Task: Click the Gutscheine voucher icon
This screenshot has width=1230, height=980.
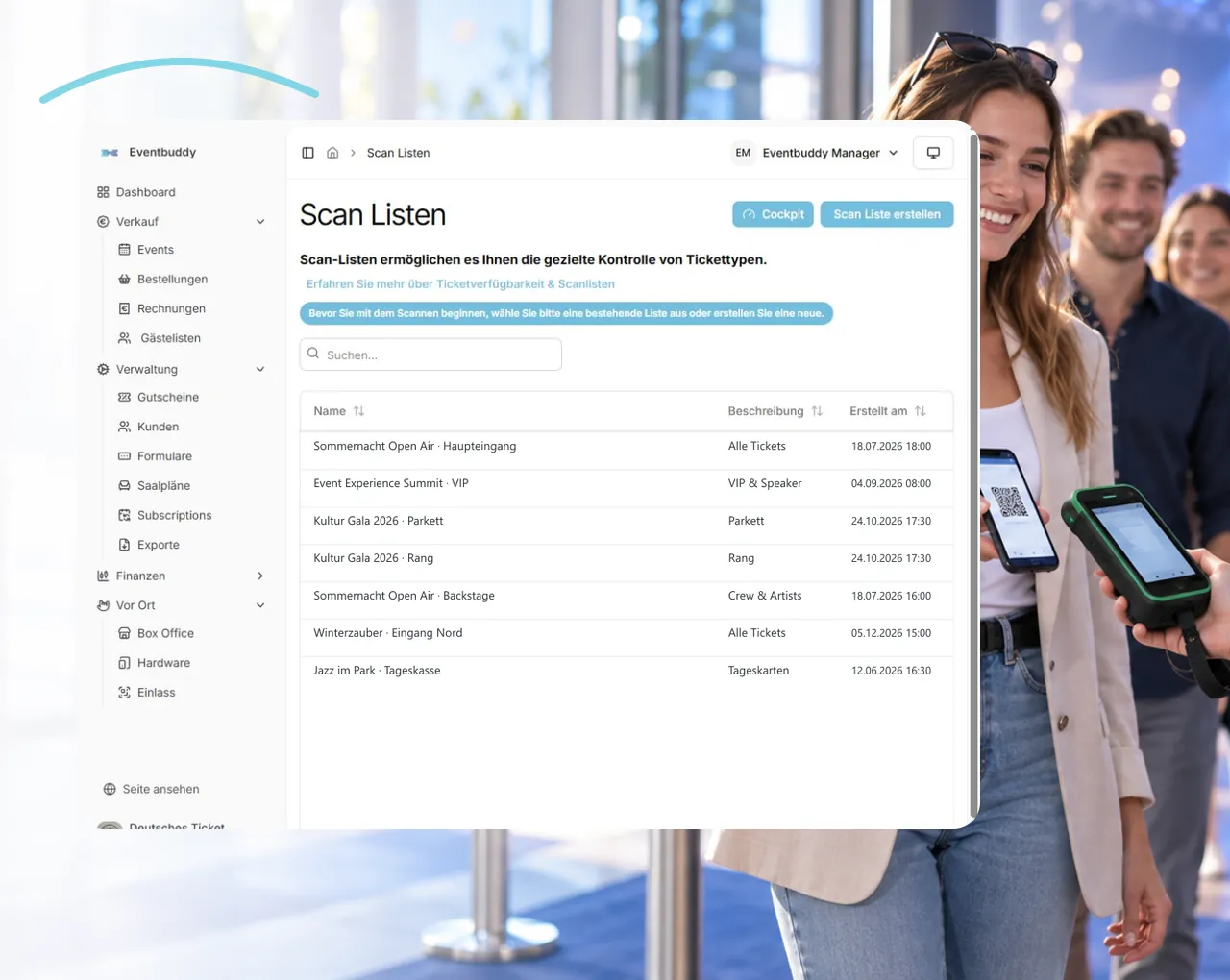Action: 124,397
